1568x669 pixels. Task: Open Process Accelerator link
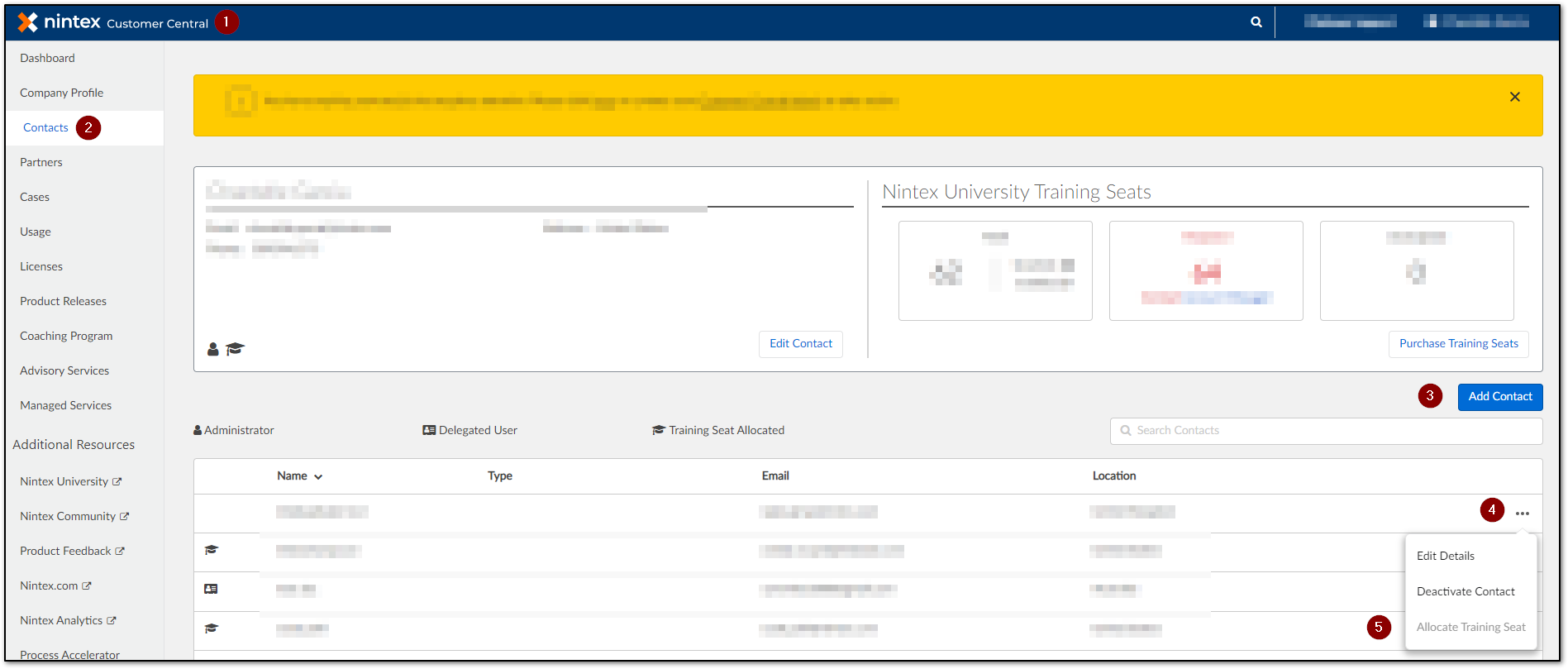70,655
